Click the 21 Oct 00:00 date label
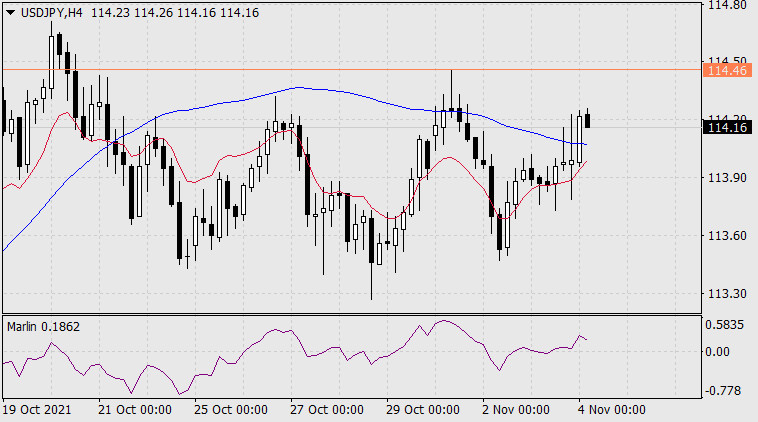 point(135,410)
